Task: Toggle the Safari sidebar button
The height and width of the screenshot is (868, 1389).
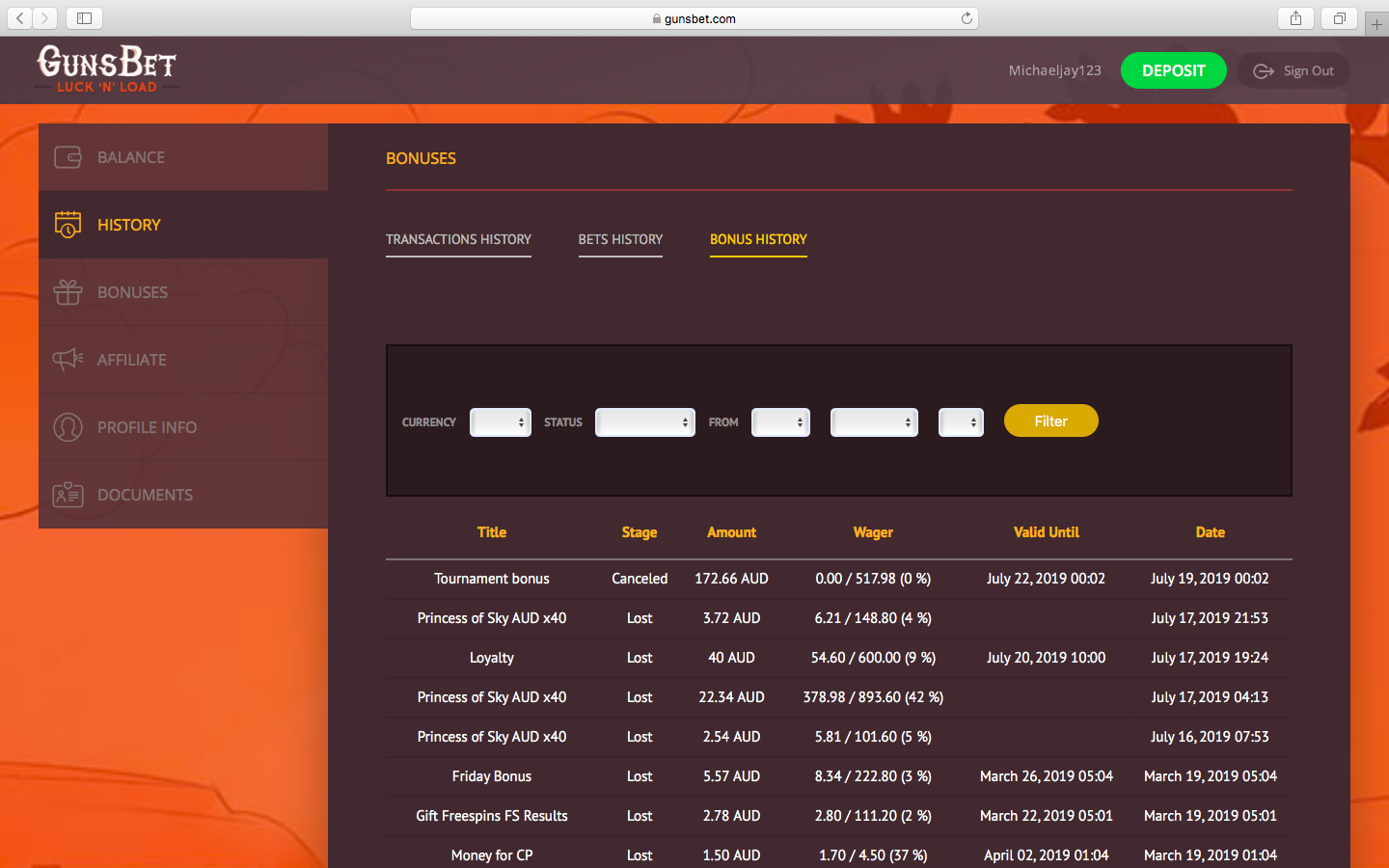Action: [84, 18]
